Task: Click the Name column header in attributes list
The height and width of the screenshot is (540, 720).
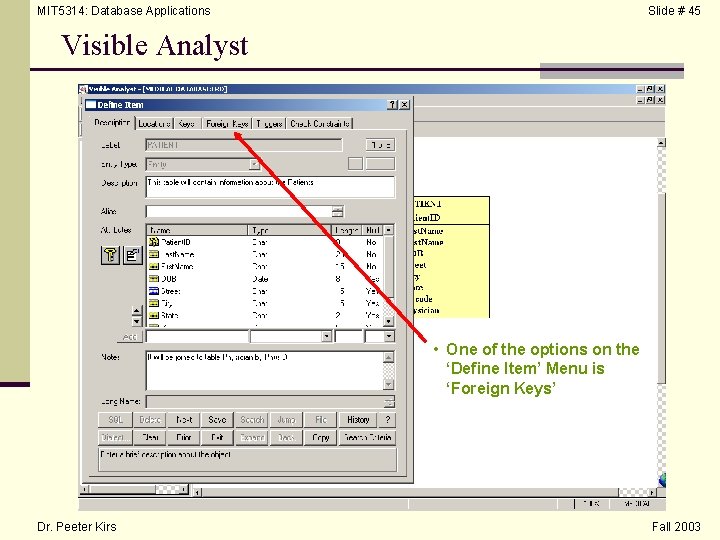Action: click(198, 230)
